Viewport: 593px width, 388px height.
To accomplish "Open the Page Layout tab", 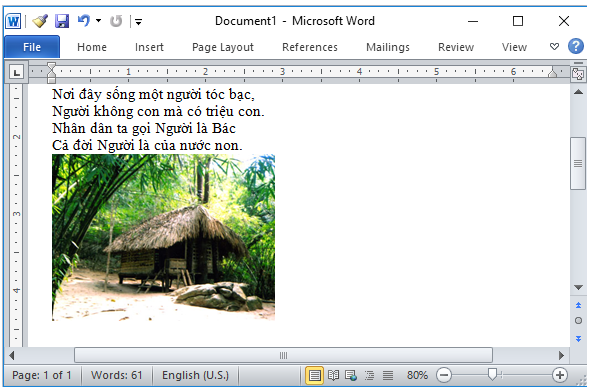I will (x=223, y=47).
